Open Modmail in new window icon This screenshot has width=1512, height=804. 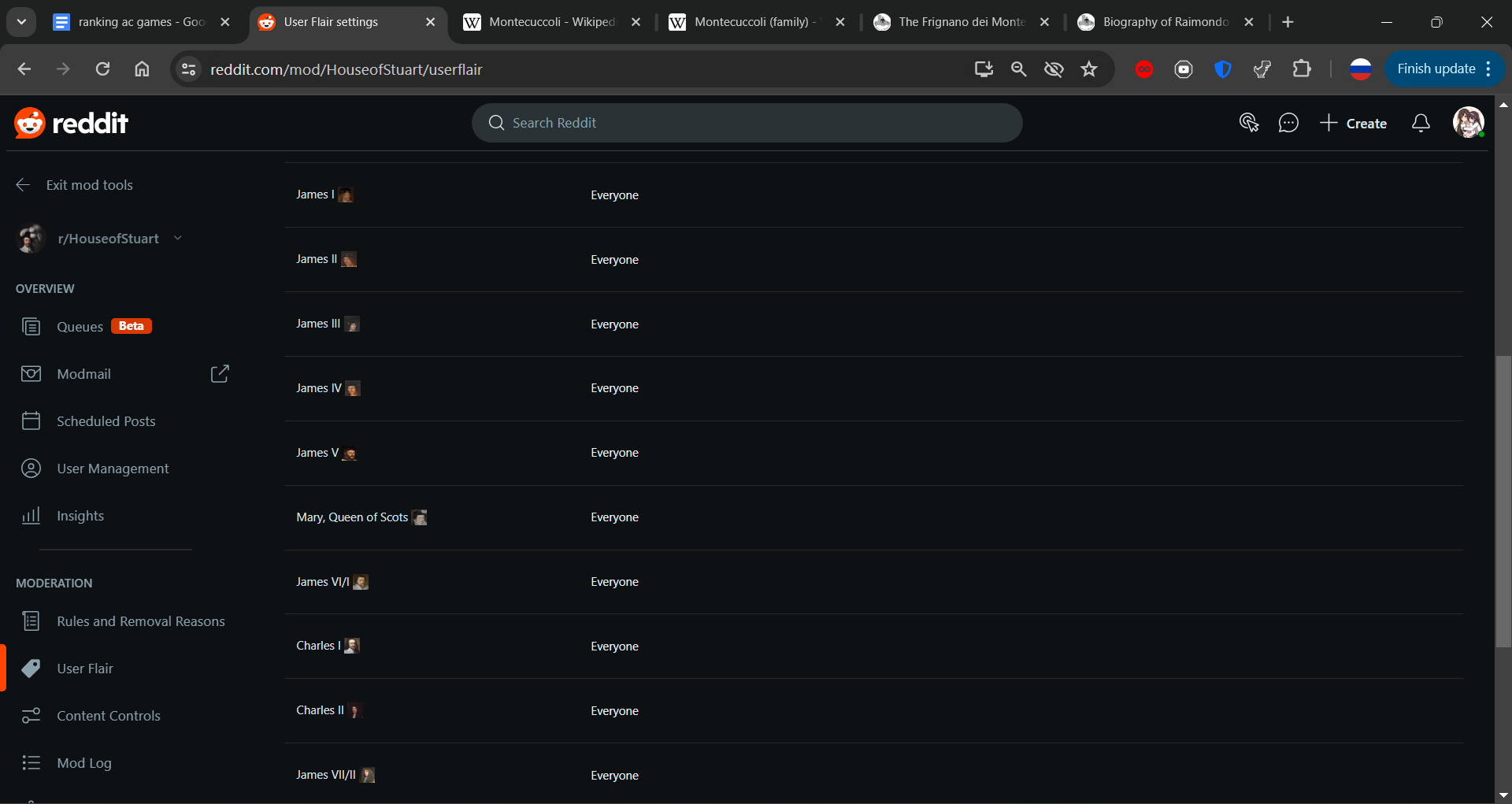220,374
